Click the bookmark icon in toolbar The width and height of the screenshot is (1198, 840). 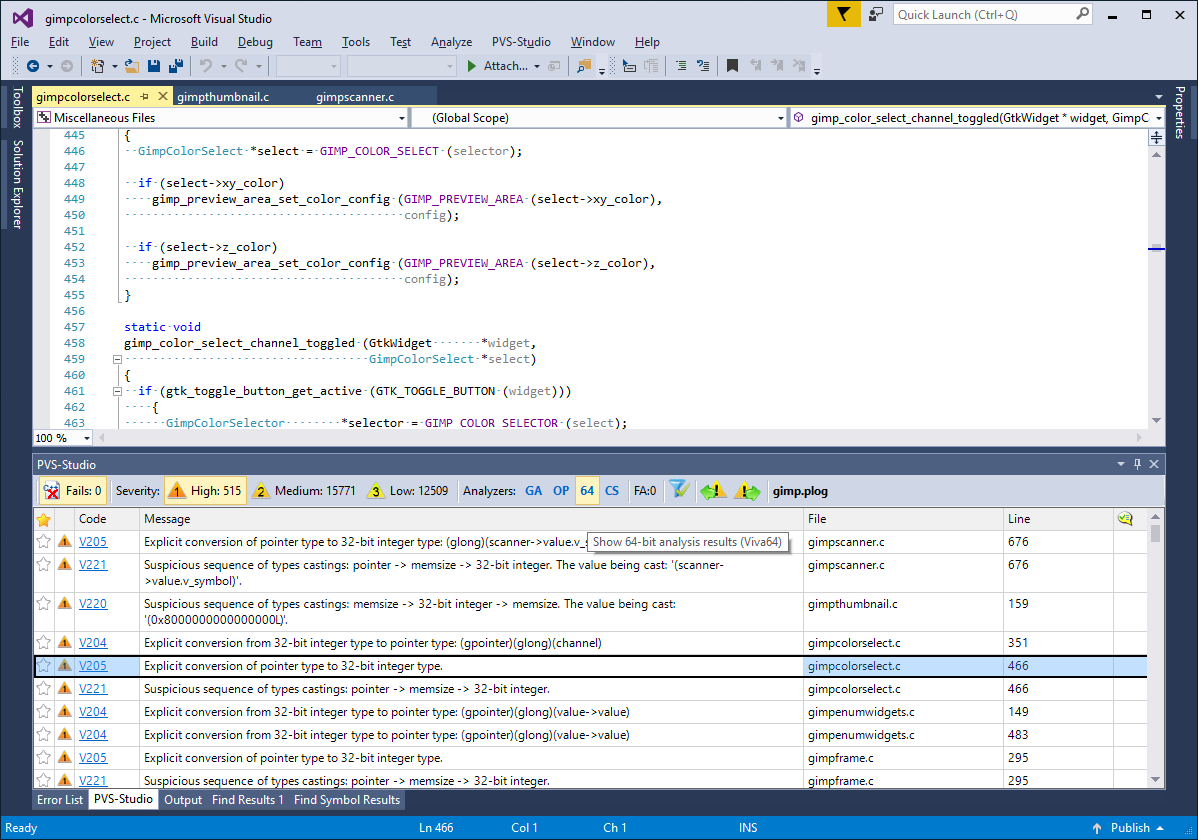point(732,66)
